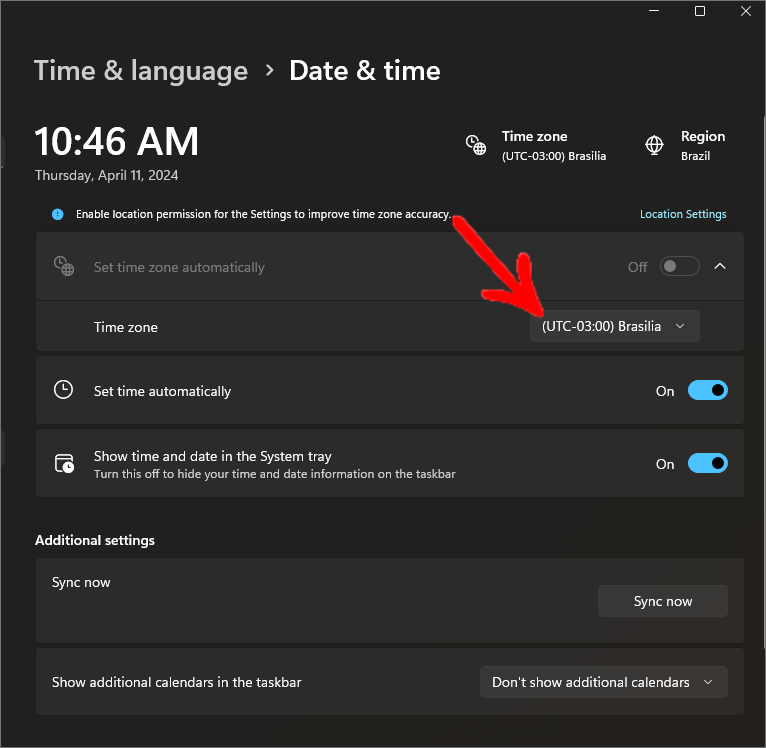
Task: Click Show additional calendars in the taskbar label
Action: point(176,682)
